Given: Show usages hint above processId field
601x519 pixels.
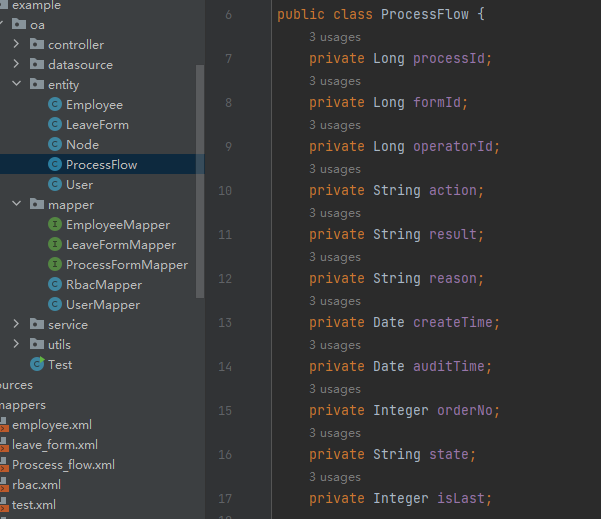Looking at the screenshot, I should click(x=334, y=37).
